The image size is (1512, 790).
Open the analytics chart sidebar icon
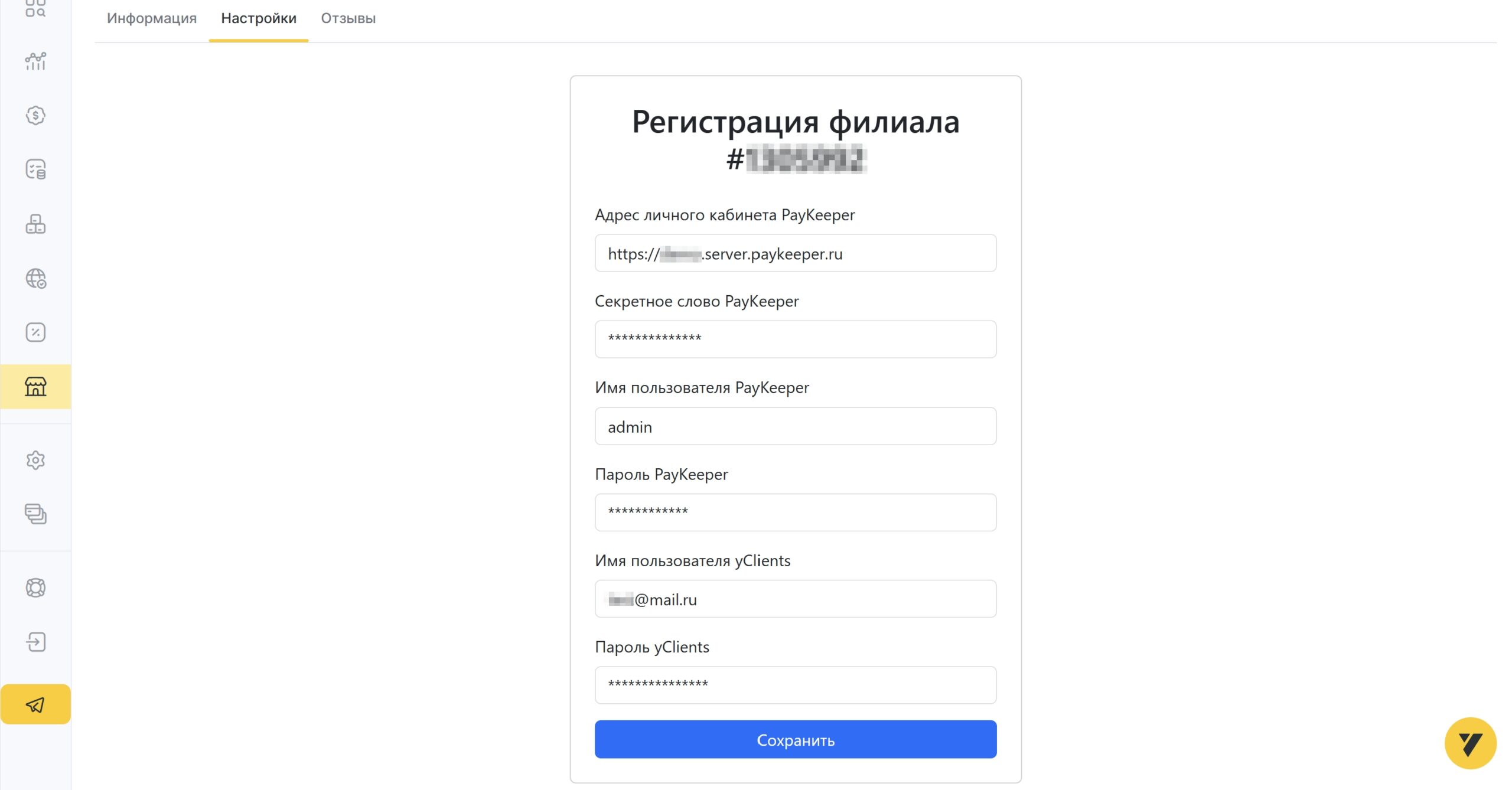coord(35,61)
